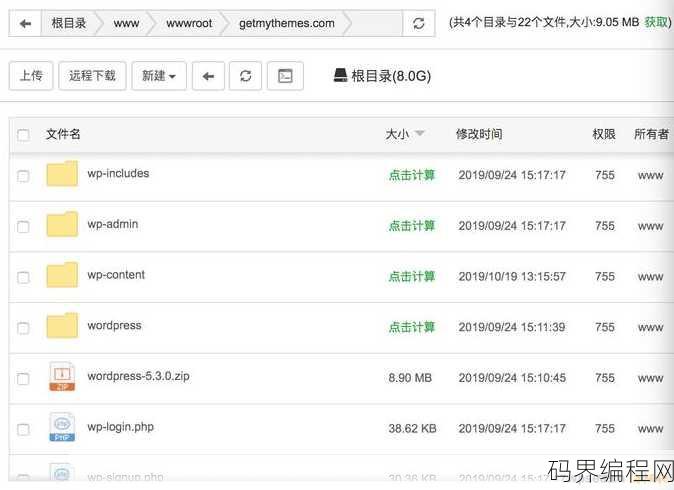The width and height of the screenshot is (674, 490).
Task: Open the terminal icon button
Action: [285, 76]
